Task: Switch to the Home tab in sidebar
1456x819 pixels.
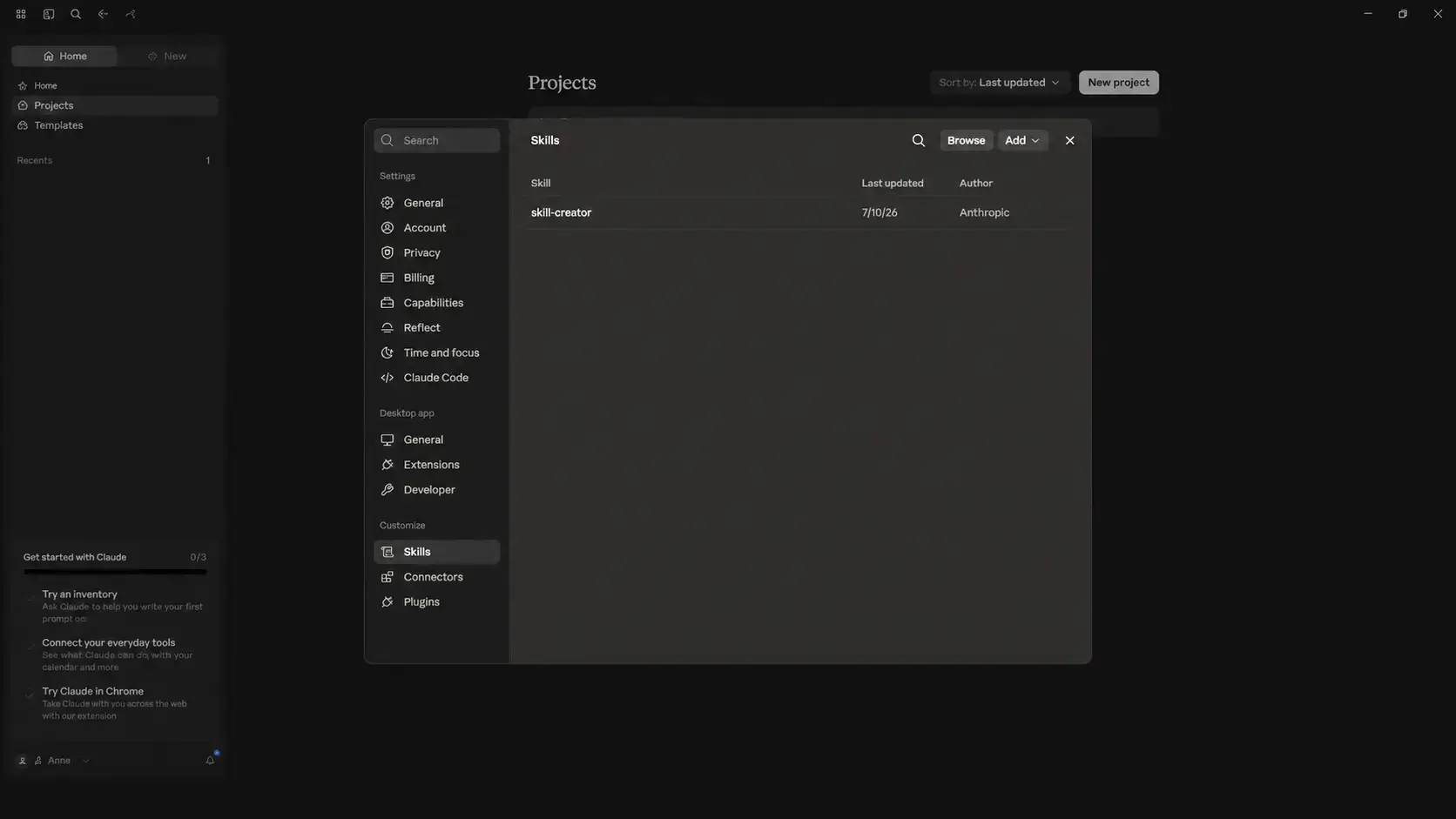Action: 64,56
